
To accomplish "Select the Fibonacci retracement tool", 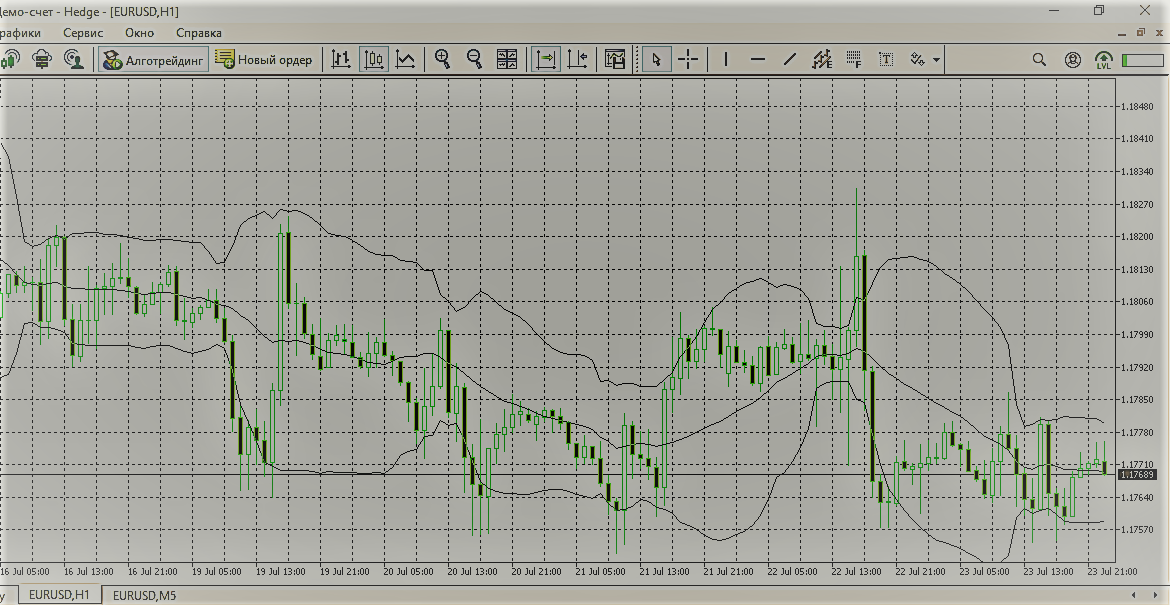I will 854,59.
